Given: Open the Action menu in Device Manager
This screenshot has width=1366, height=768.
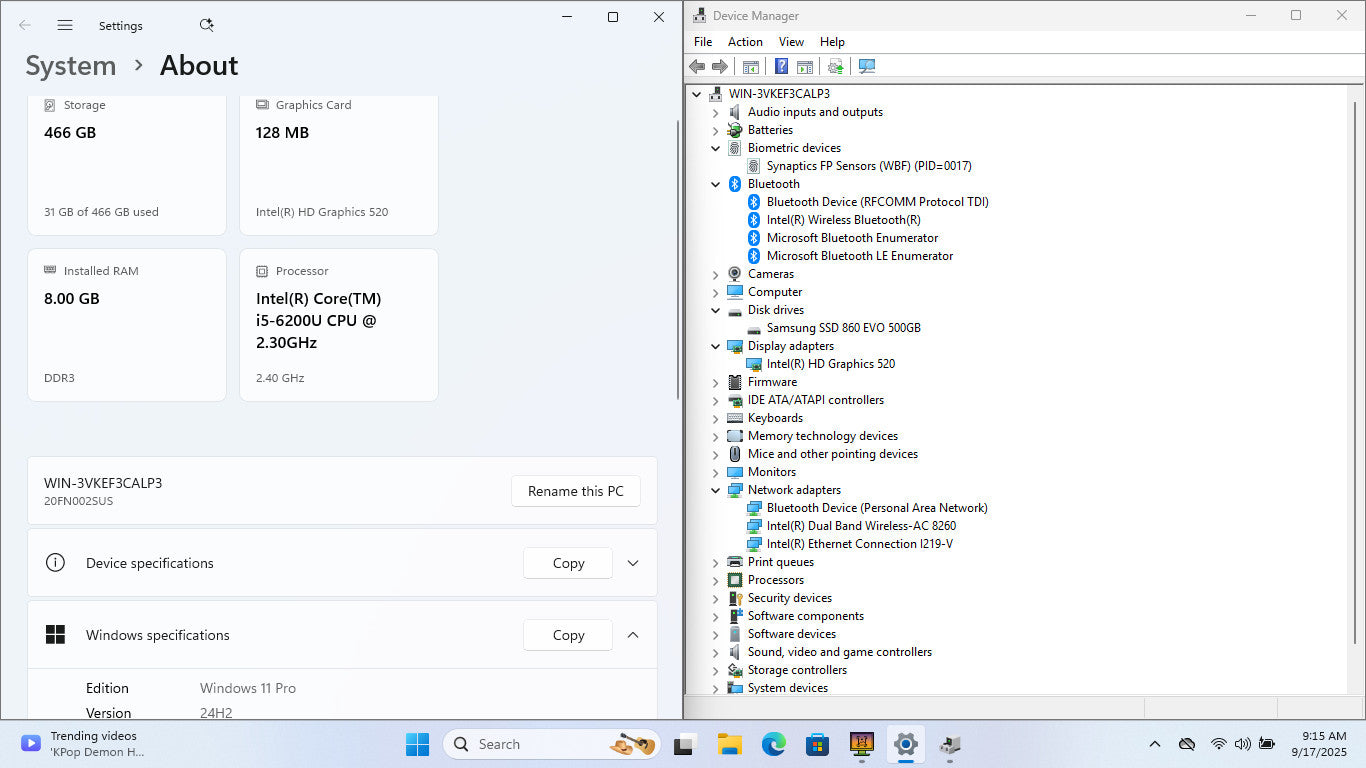Looking at the screenshot, I should [745, 42].
